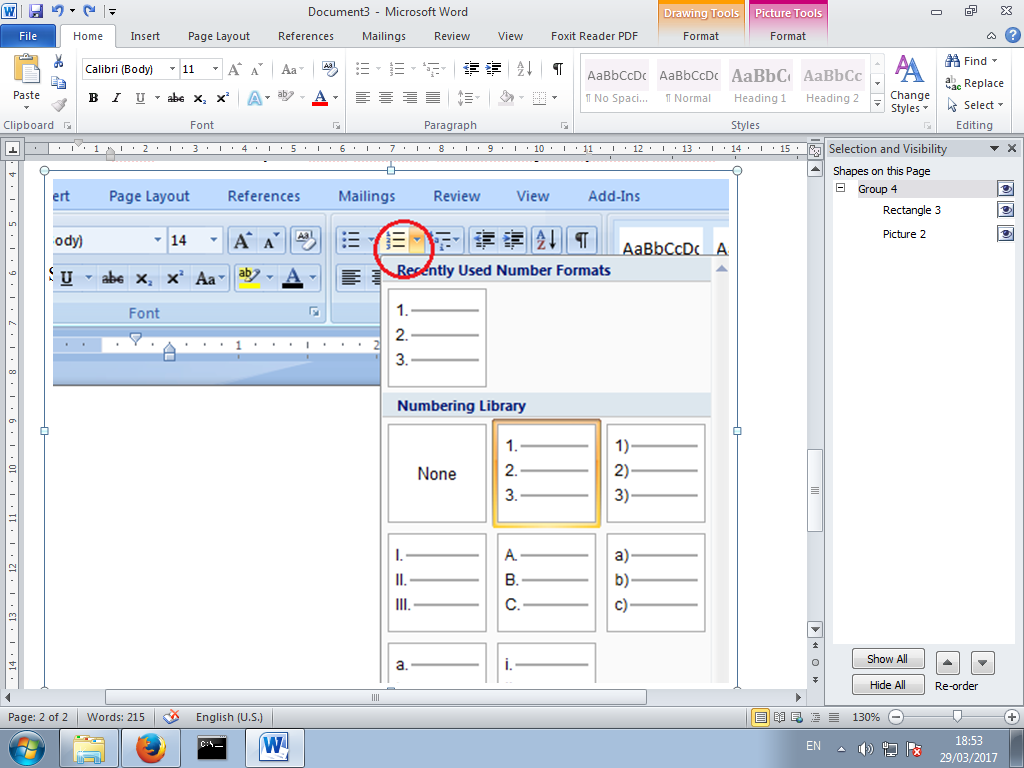Click the Hide All button
1024x768 pixels.
click(888, 684)
